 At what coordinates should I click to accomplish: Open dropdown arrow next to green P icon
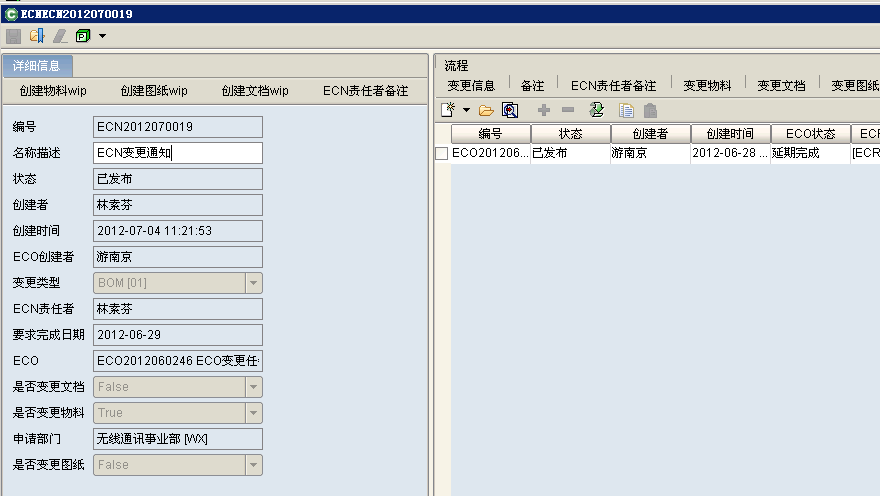click(102, 36)
